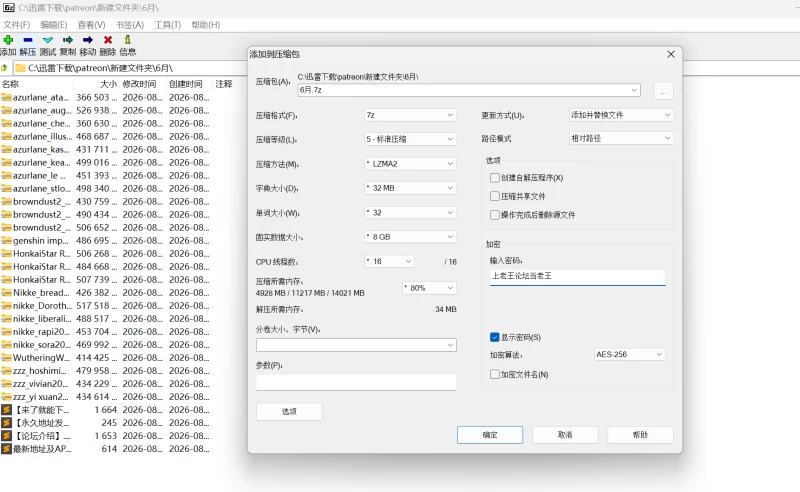Click the 7-Zip app icon in title bar
This screenshot has height=492, width=800.
point(9,8)
